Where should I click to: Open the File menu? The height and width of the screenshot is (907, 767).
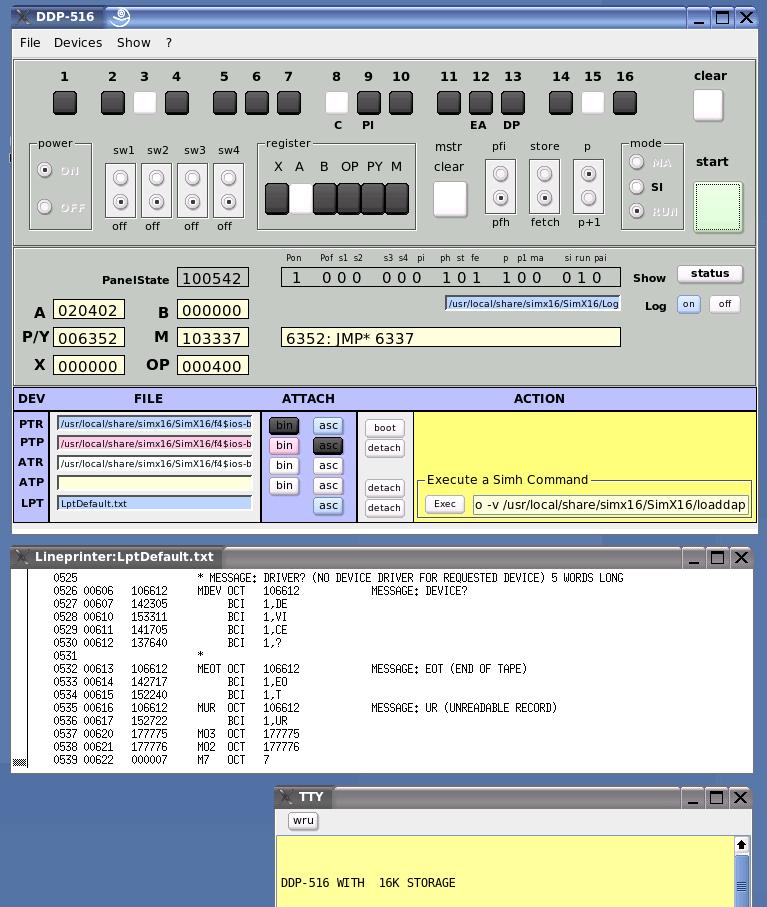click(30, 43)
